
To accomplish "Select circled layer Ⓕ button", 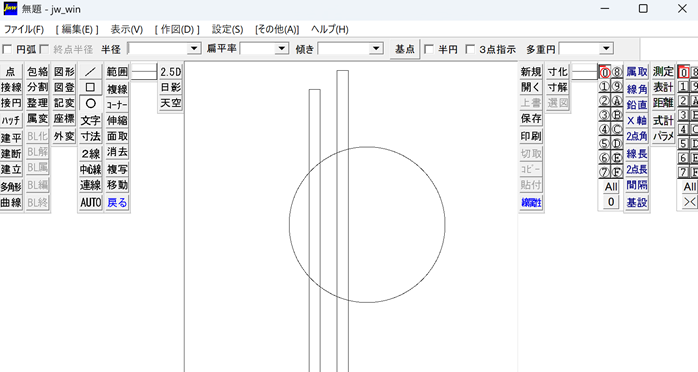I will pyautogui.click(x=617, y=172).
